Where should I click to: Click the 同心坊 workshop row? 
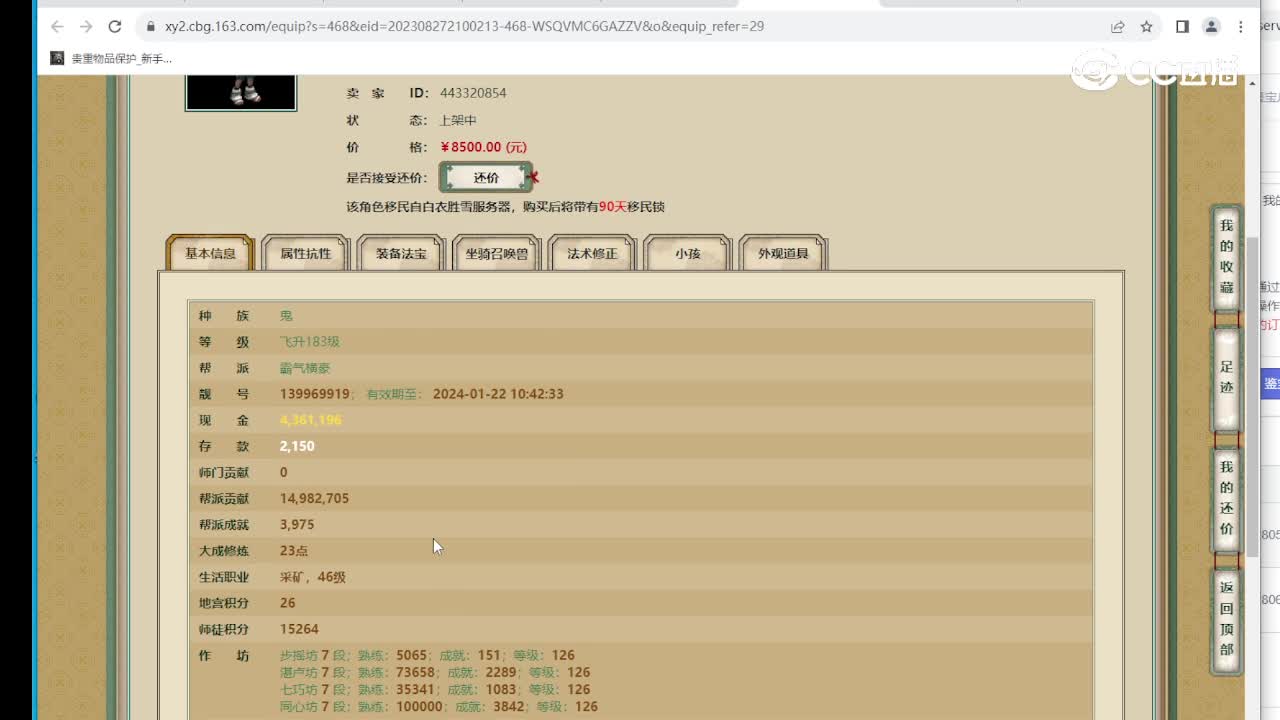click(x=439, y=707)
